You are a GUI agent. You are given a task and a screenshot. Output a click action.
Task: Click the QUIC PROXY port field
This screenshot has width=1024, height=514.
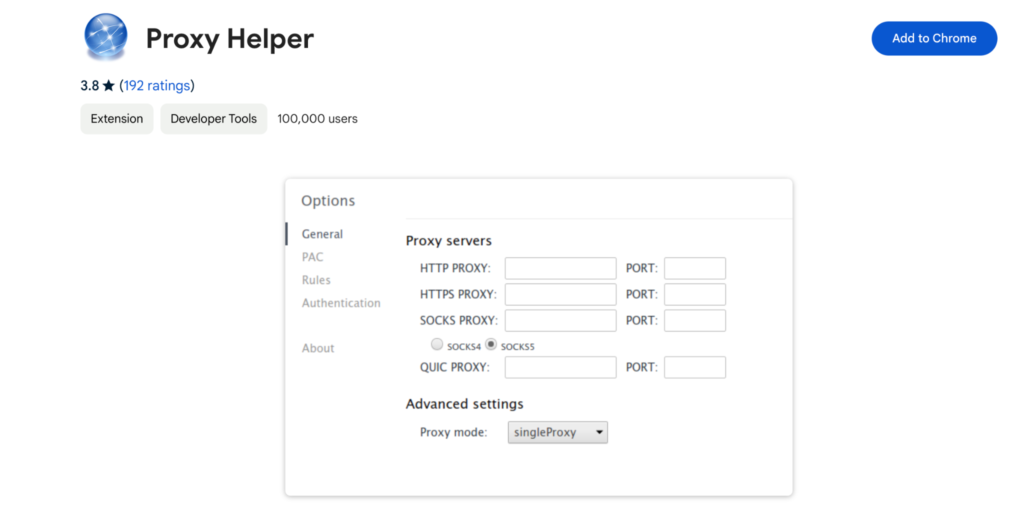(695, 367)
